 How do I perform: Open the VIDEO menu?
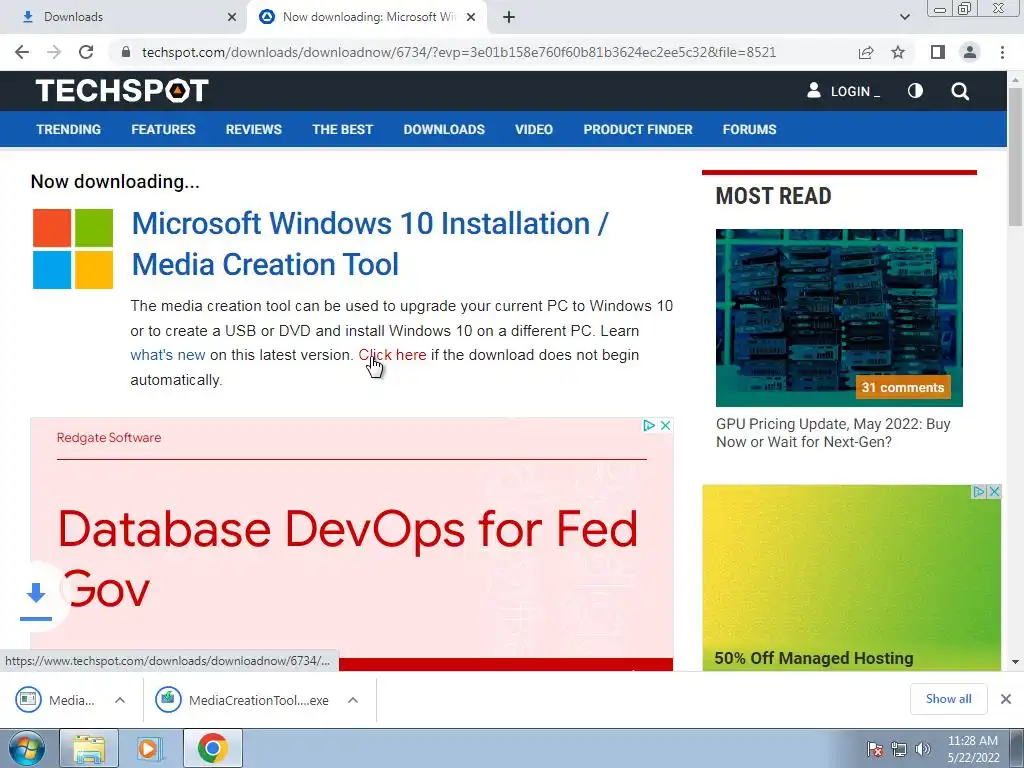coord(534,129)
